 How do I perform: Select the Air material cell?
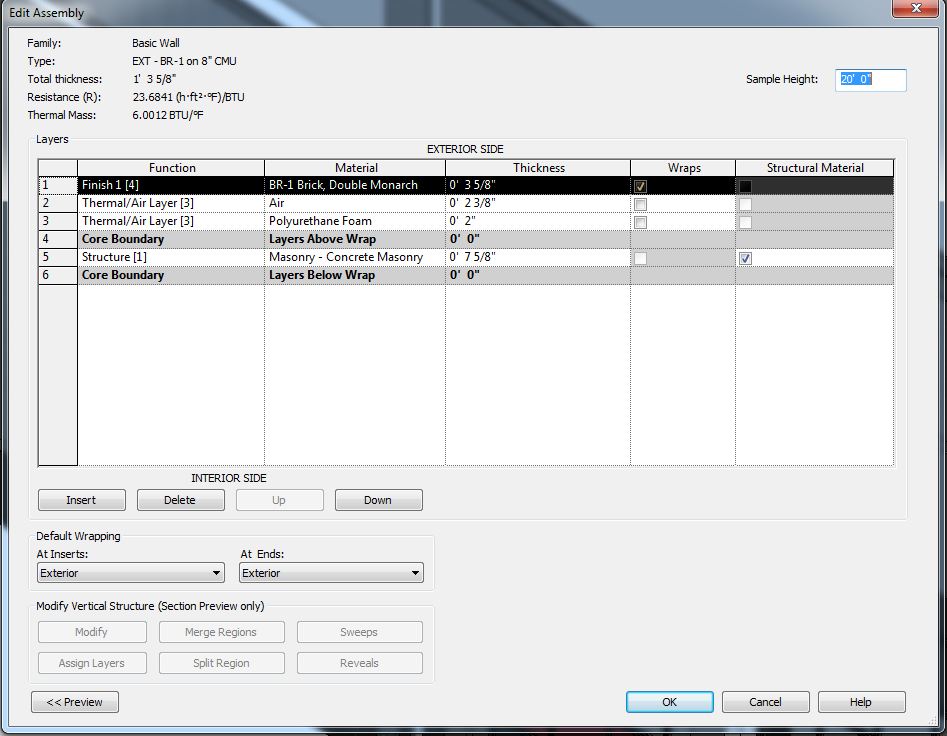[355, 203]
